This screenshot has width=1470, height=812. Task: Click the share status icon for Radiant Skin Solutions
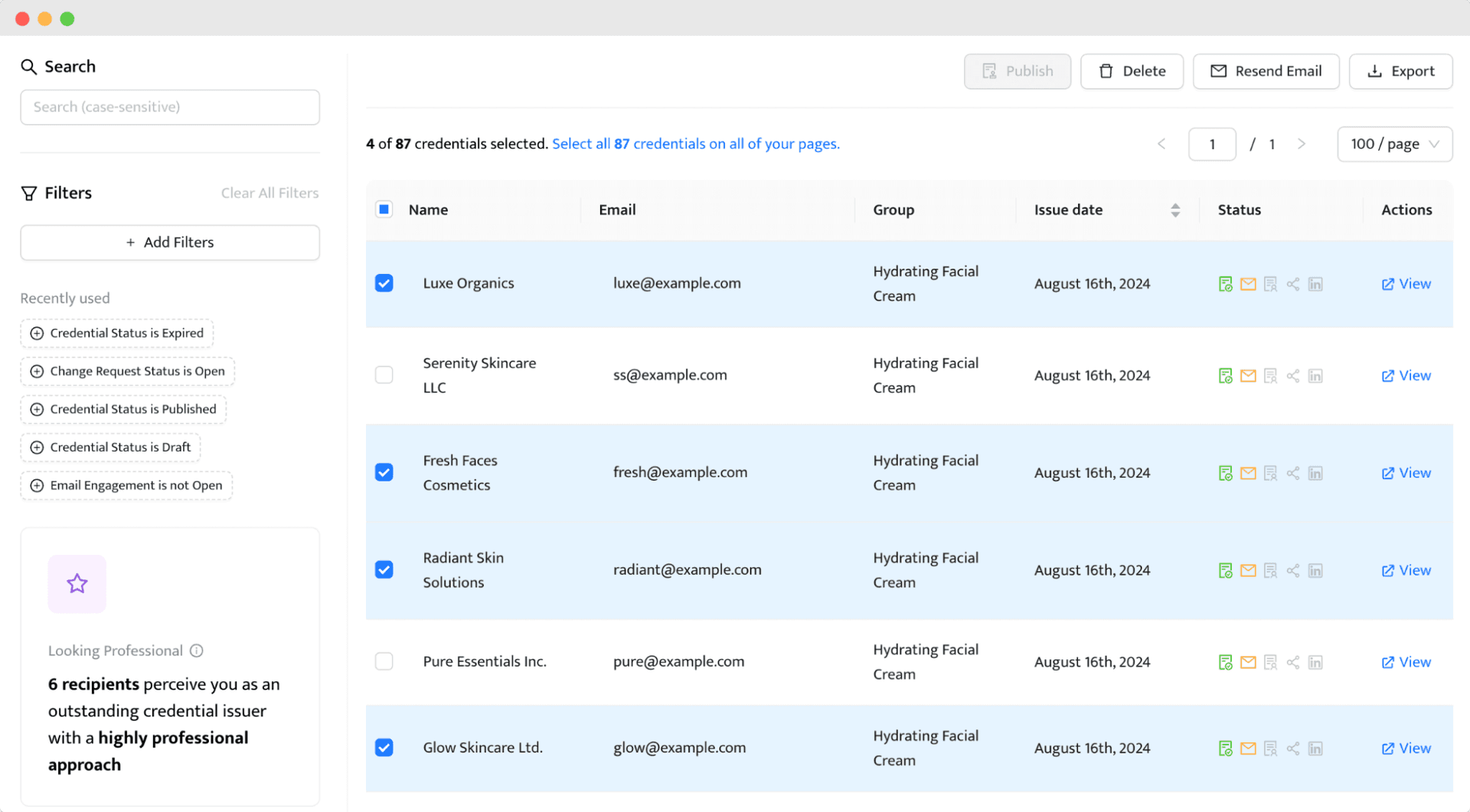click(x=1293, y=569)
